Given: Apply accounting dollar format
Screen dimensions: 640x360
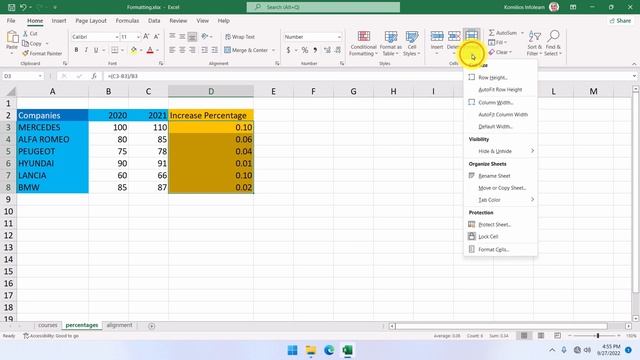Looking at the screenshot, I should click(288, 50).
